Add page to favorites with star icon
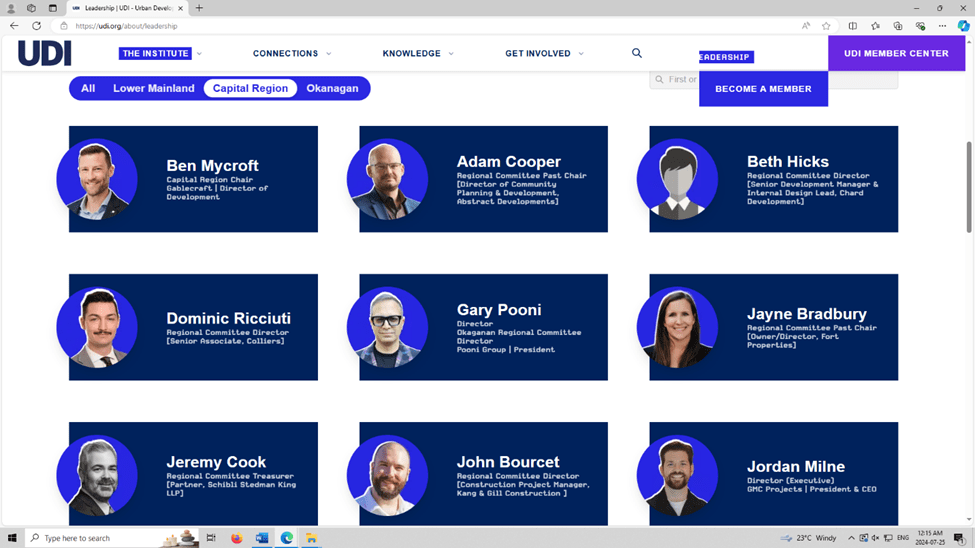 click(826, 26)
